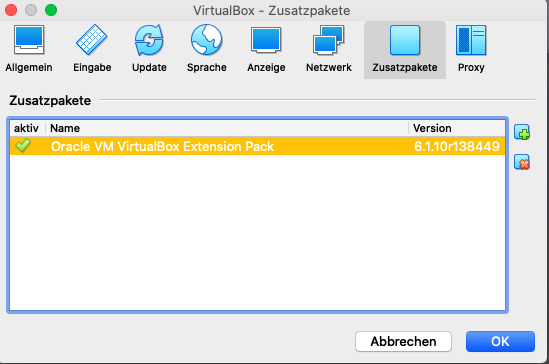Screen dimensions: 549x364
Task: Click empty area of packages list
Action: (257, 233)
